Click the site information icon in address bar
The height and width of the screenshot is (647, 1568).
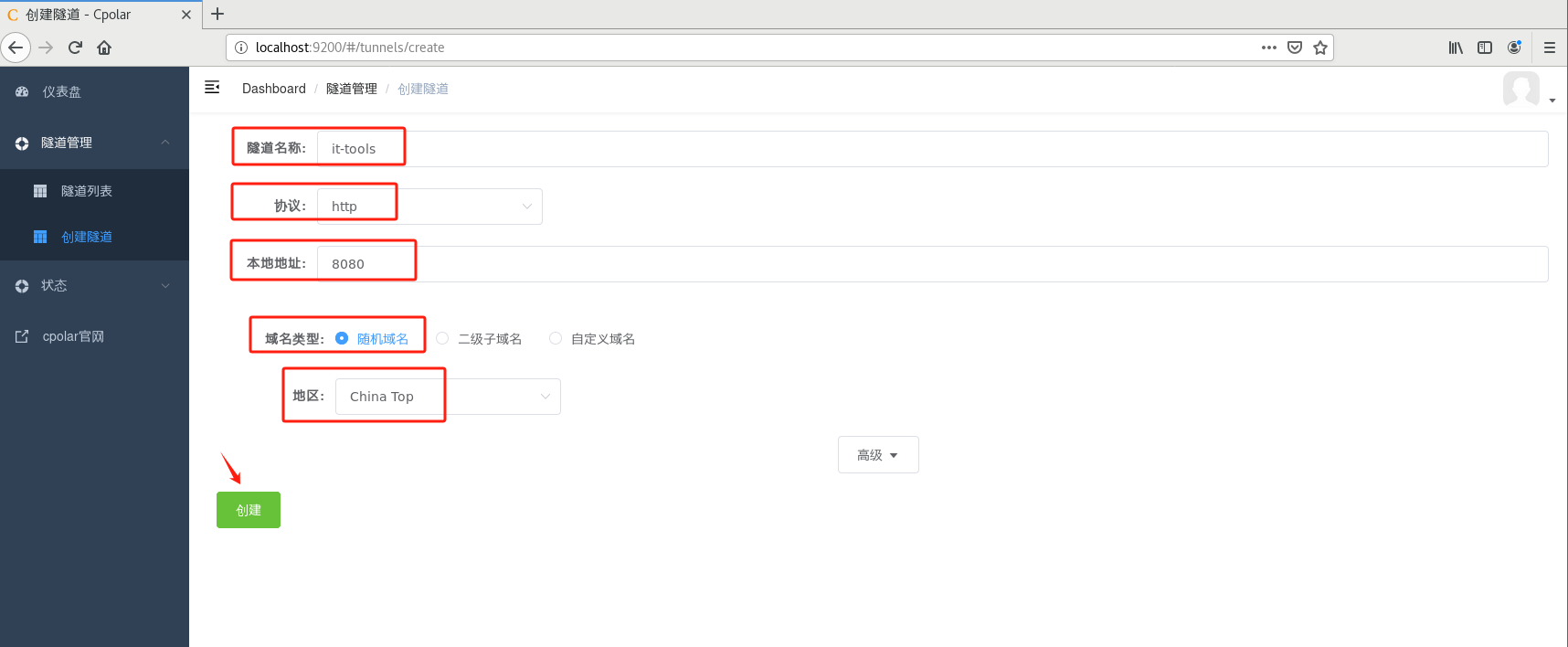(x=241, y=48)
